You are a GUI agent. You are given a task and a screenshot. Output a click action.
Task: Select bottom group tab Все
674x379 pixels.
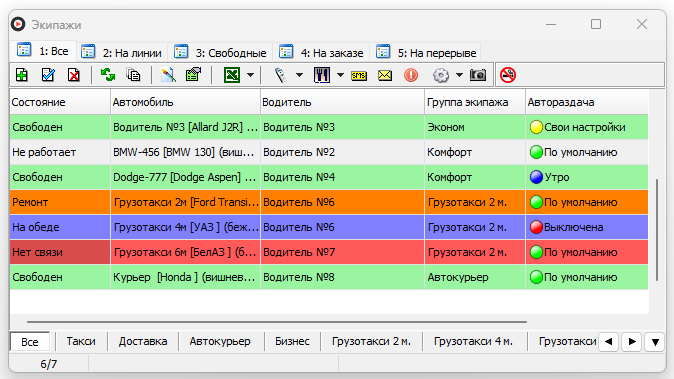30,342
